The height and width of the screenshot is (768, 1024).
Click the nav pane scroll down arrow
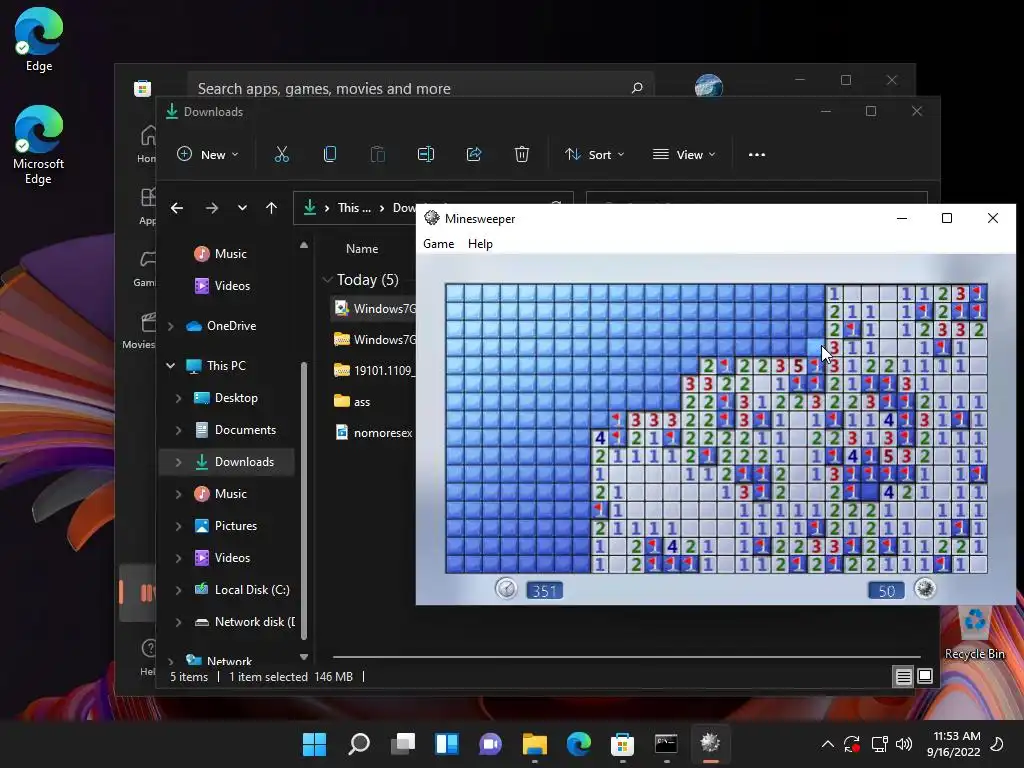(304, 657)
